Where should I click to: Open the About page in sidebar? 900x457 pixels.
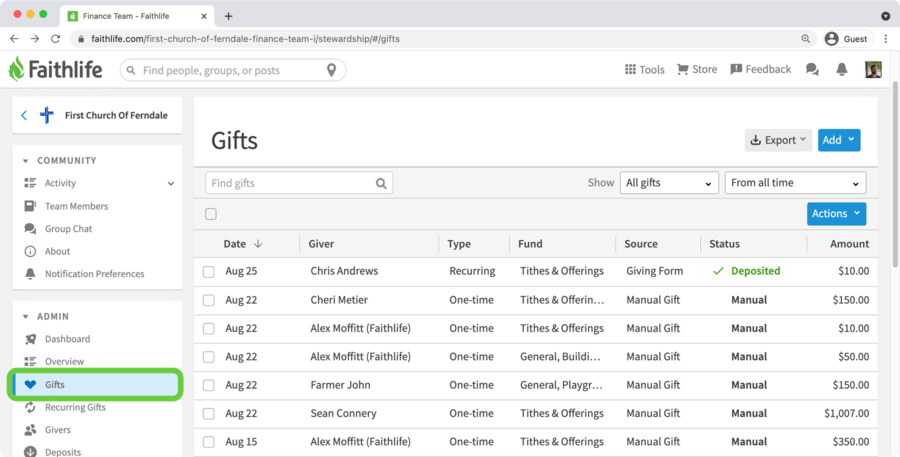point(57,251)
